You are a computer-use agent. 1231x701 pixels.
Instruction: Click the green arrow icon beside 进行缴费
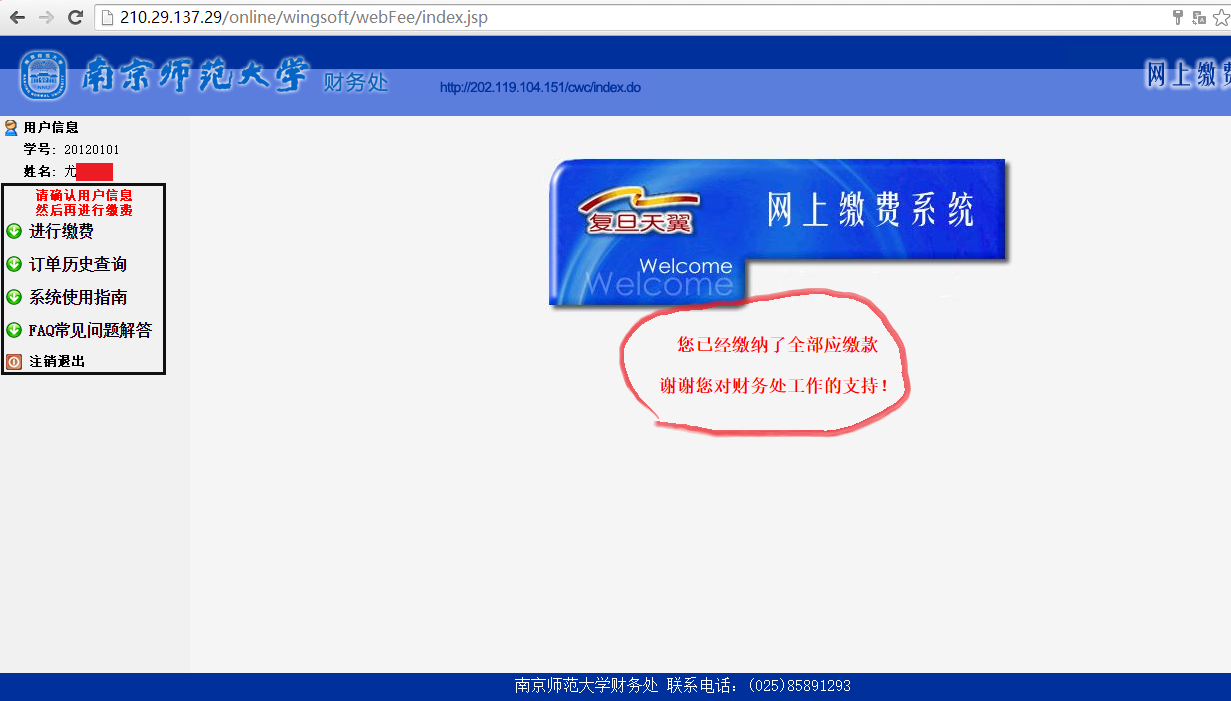point(14,232)
